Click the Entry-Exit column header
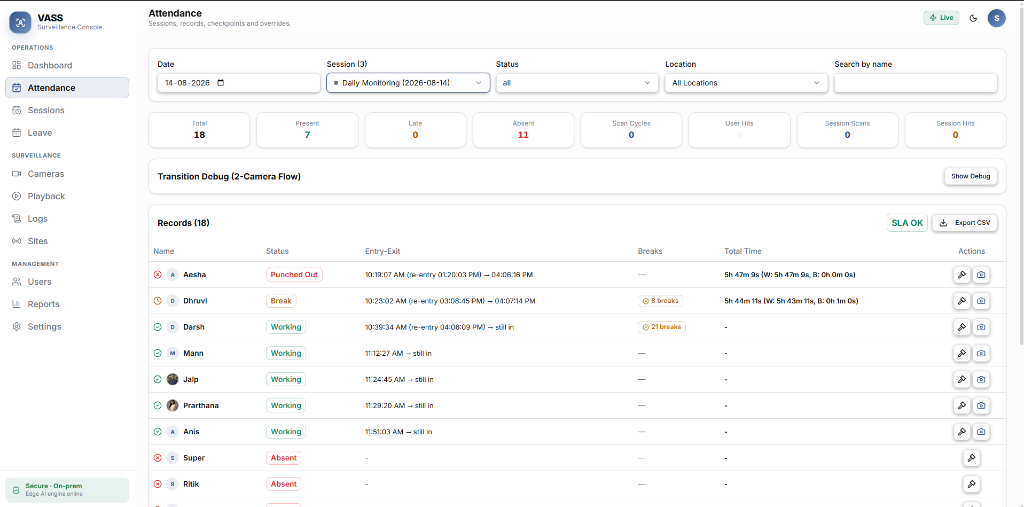Image resolution: width=1024 pixels, height=507 pixels. (381, 251)
